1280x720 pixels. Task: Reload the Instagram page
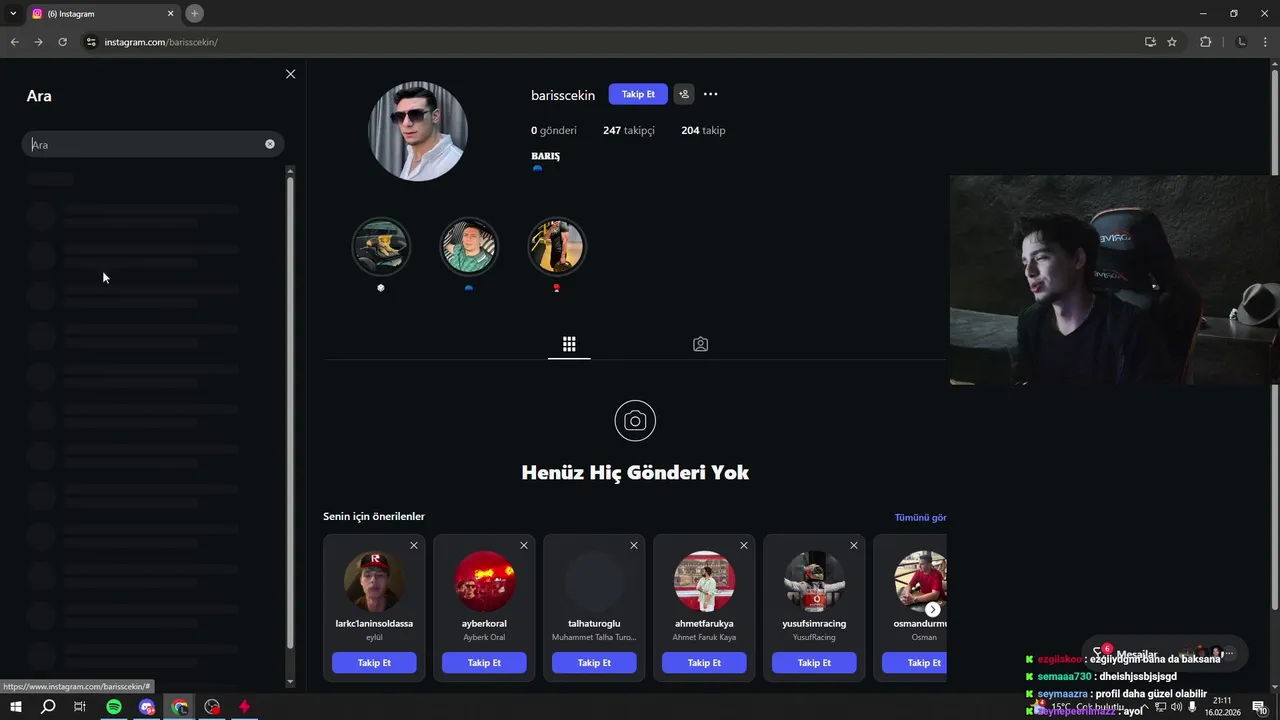[62, 42]
